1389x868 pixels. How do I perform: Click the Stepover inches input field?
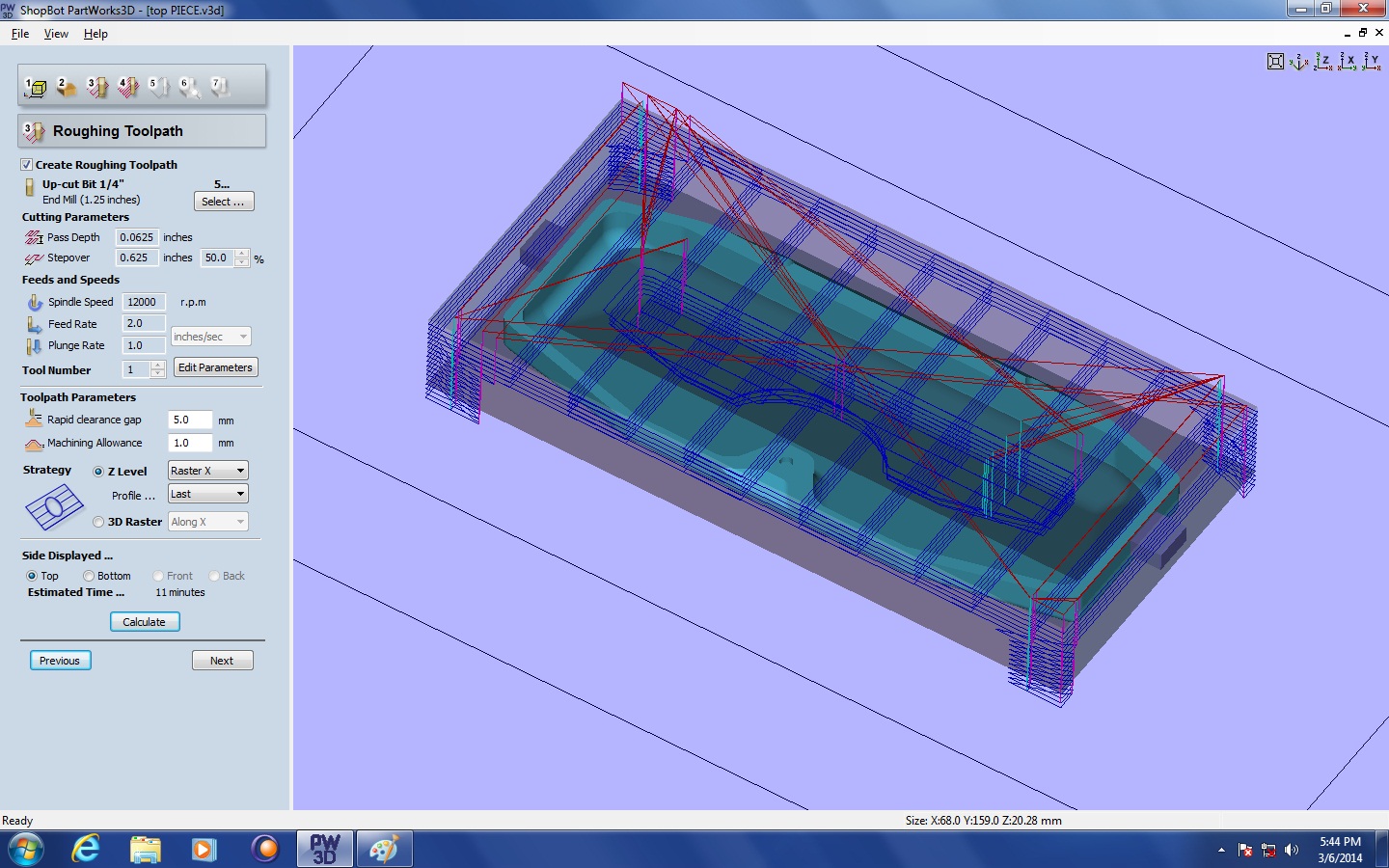137,258
